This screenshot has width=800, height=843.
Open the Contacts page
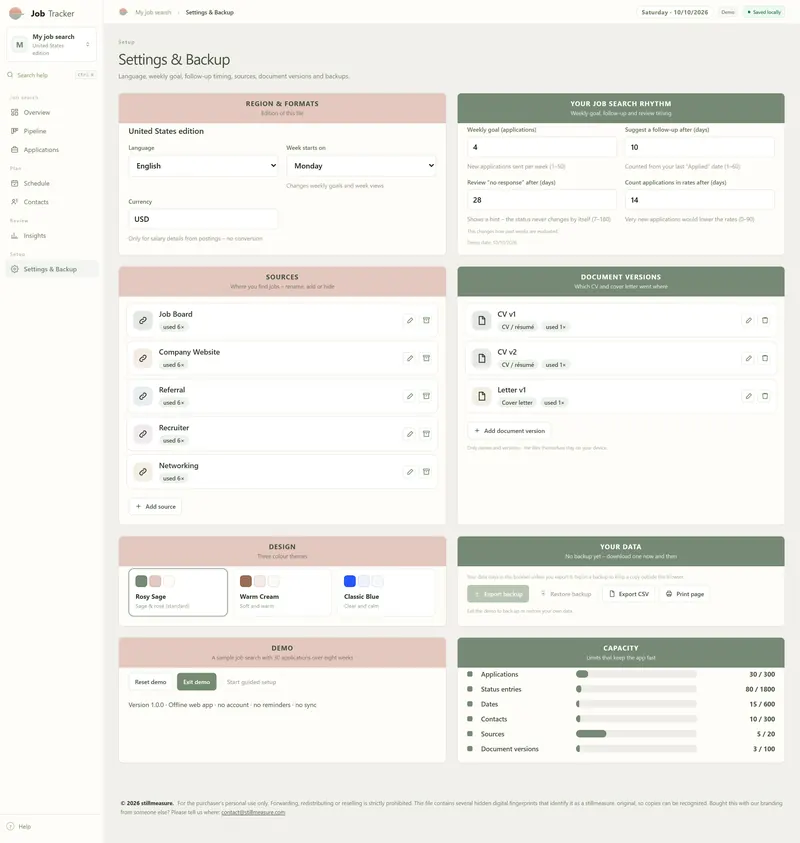52,202
